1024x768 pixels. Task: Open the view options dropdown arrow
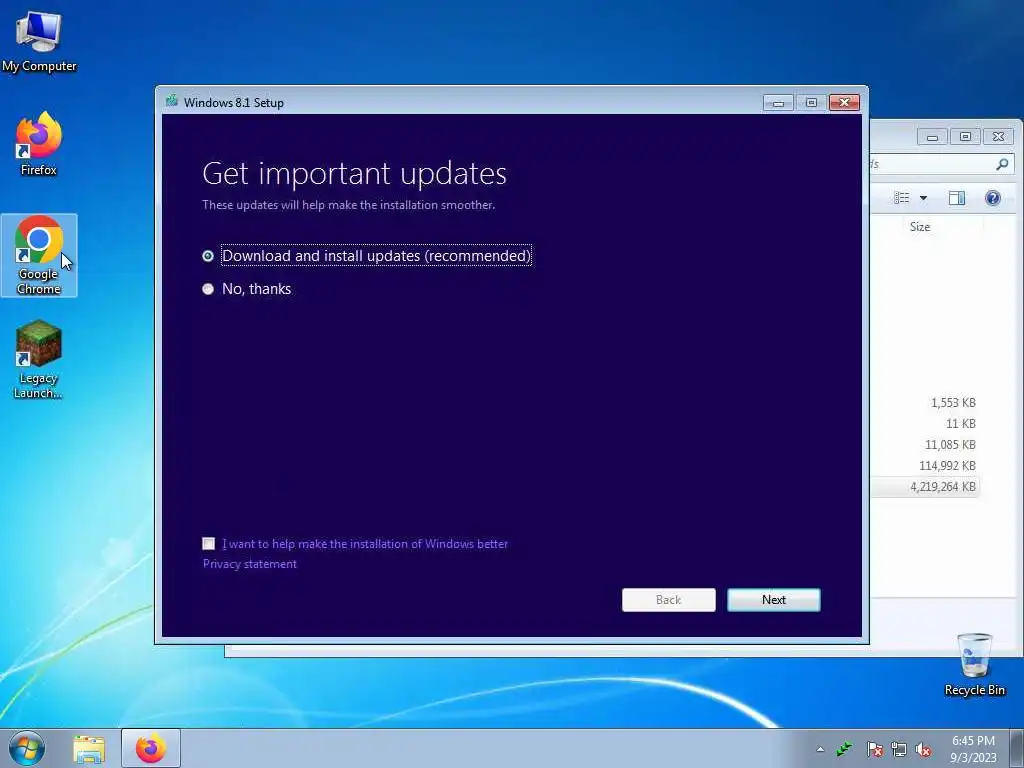923,198
